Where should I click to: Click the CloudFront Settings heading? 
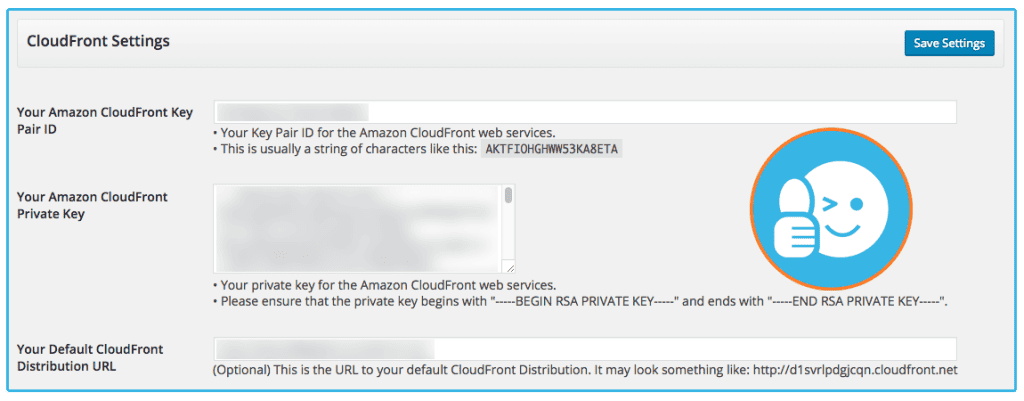click(x=98, y=41)
